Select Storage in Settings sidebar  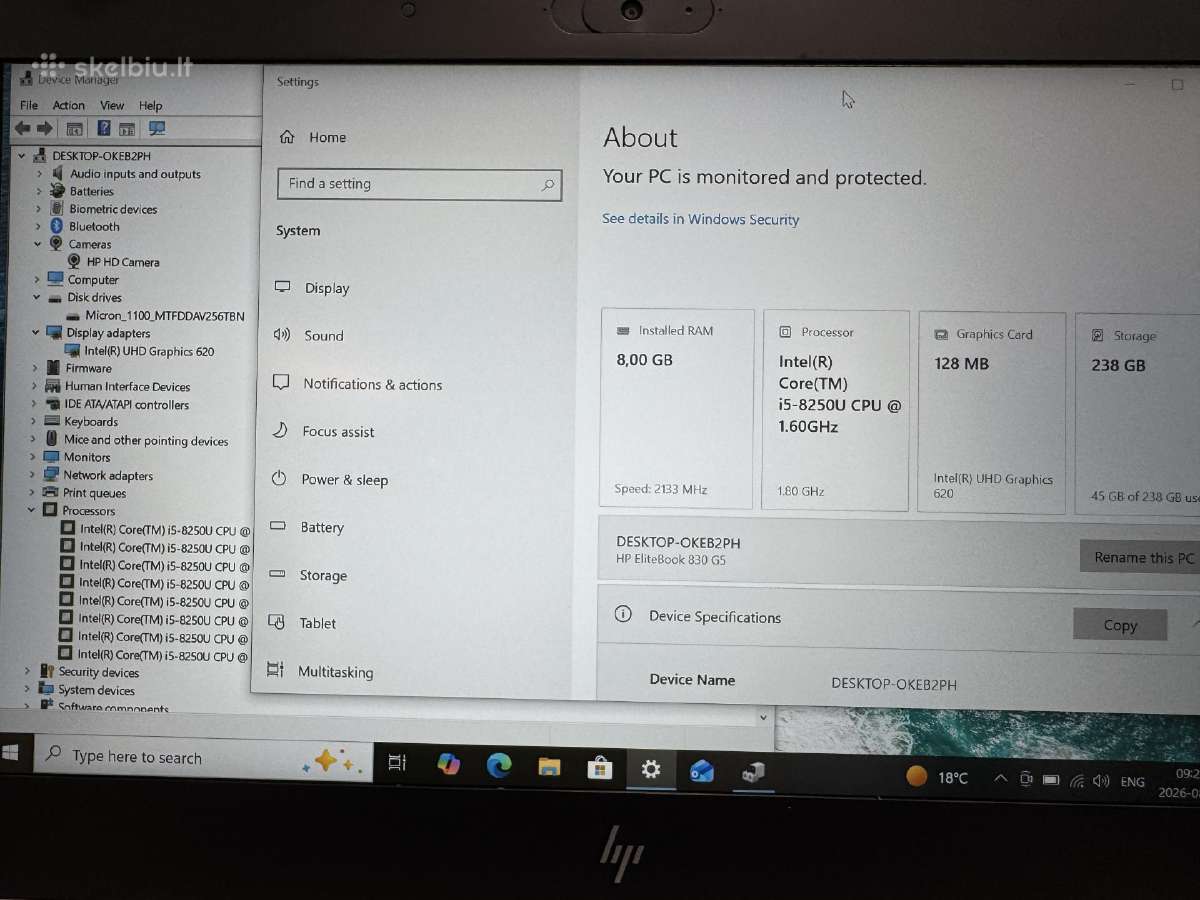coord(309,576)
